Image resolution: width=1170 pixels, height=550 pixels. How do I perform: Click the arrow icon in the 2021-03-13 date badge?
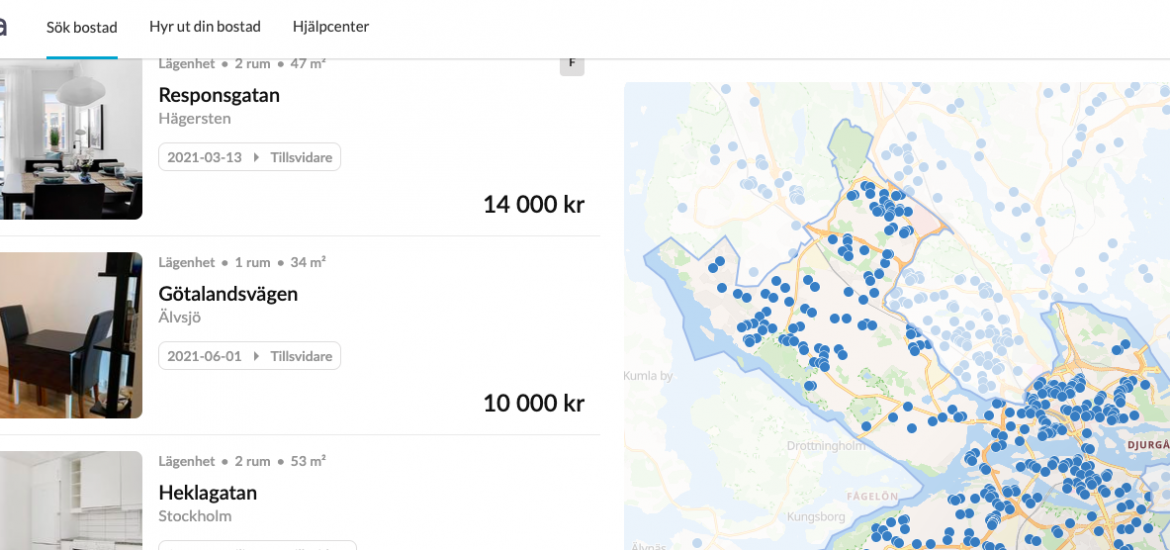click(257, 157)
